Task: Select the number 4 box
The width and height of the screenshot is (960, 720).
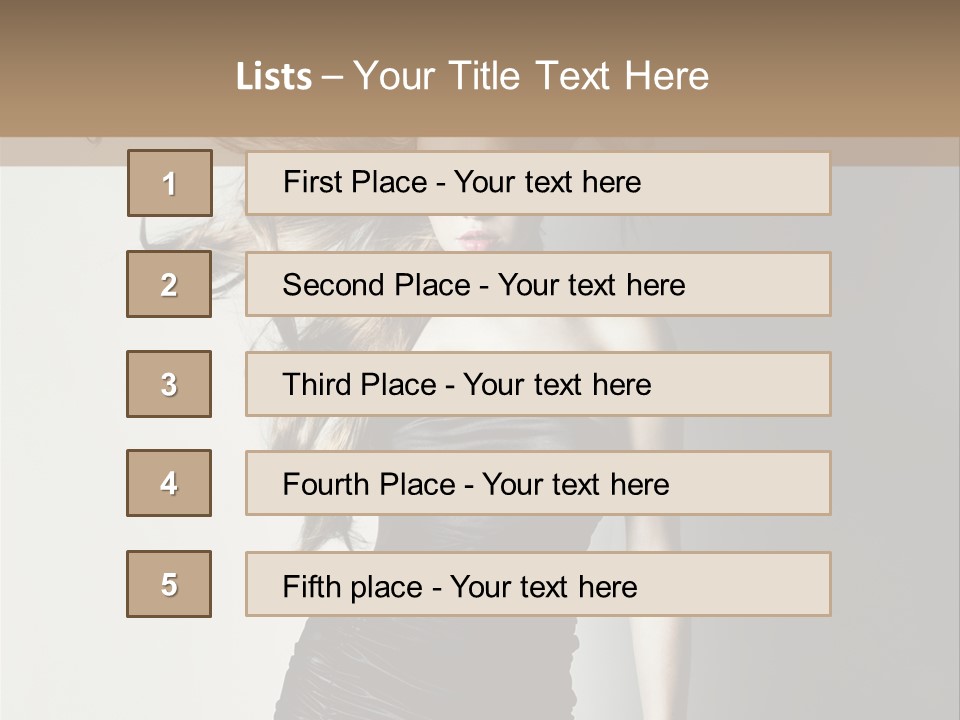Action: (x=169, y=483)
